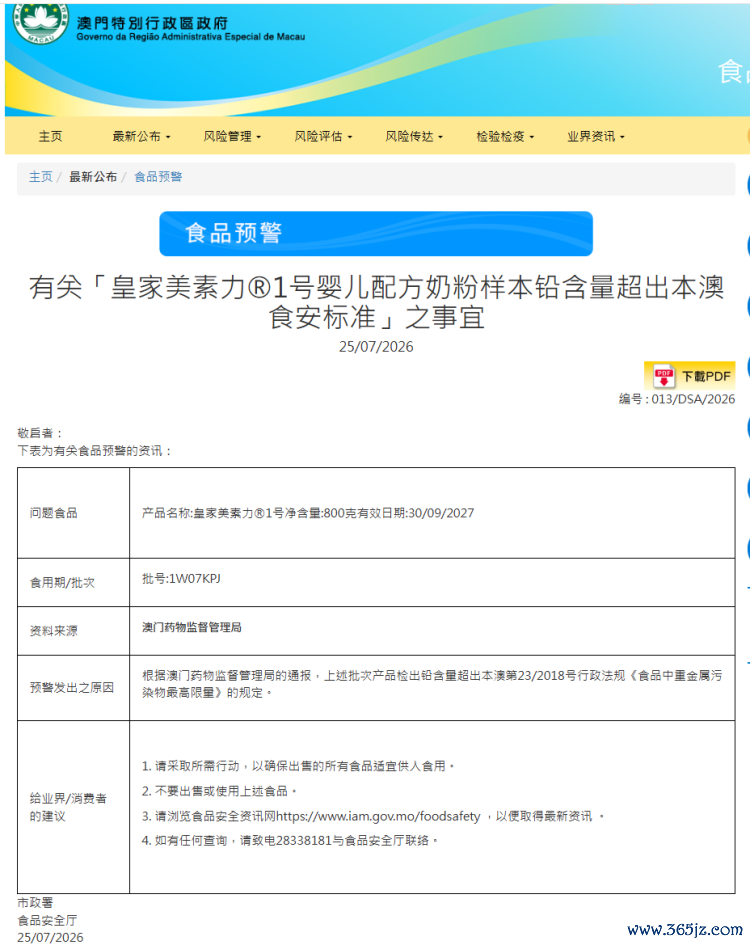This screenshot has width=750, height=945.
Task: Expand the 风险管理 dropdown menu
Action: click(x=232, y=136)
